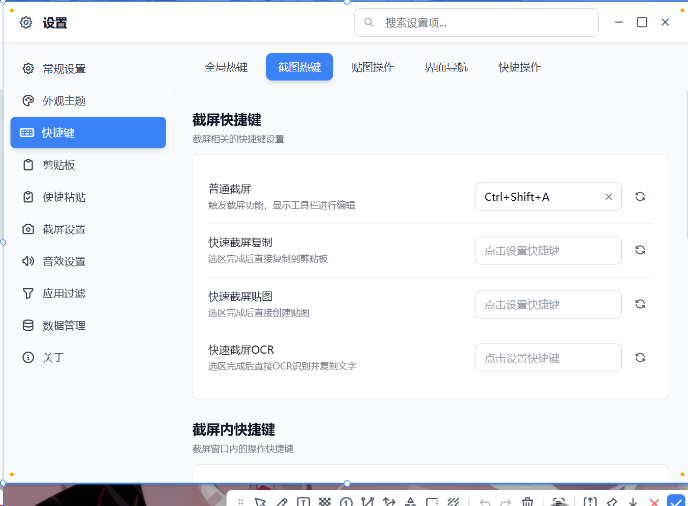Click the settings gear icon in title bar

click(x=26, y=22)
